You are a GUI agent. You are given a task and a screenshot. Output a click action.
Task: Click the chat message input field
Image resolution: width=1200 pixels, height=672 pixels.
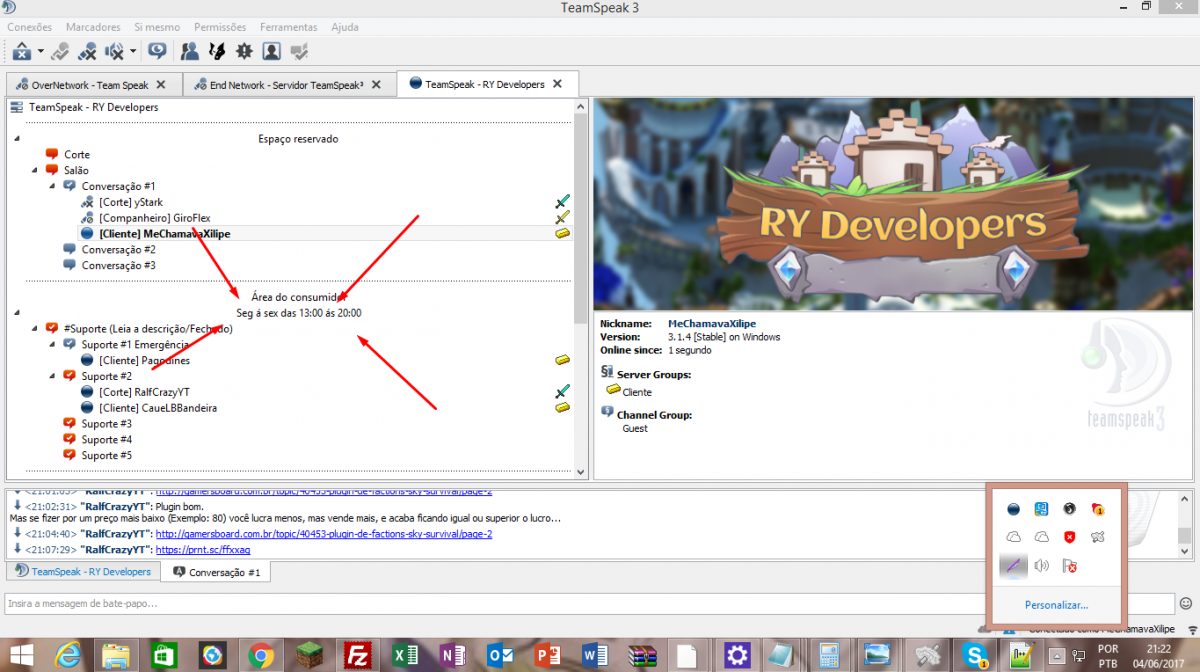(588, 604)
